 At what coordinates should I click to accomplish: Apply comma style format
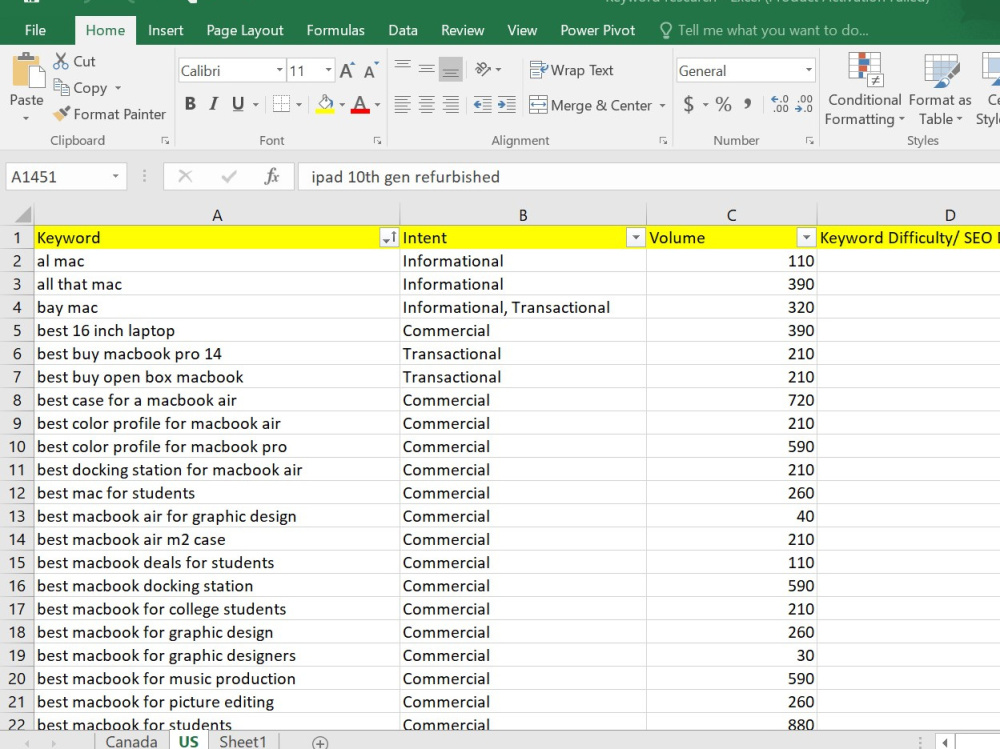[747, 103]
